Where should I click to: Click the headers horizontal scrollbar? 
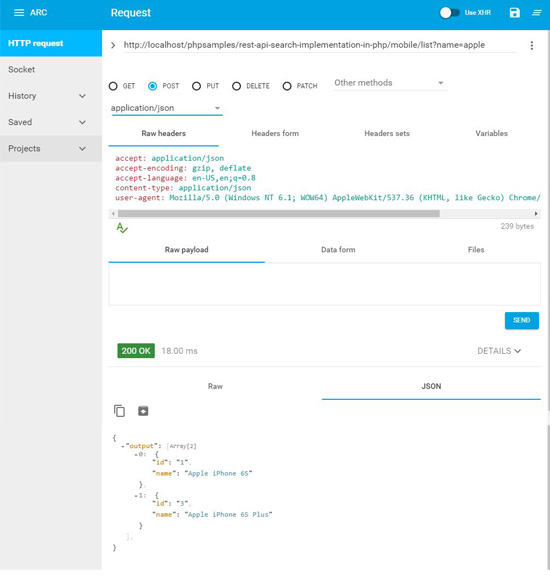pyautogui.click(x=279, y=213)
